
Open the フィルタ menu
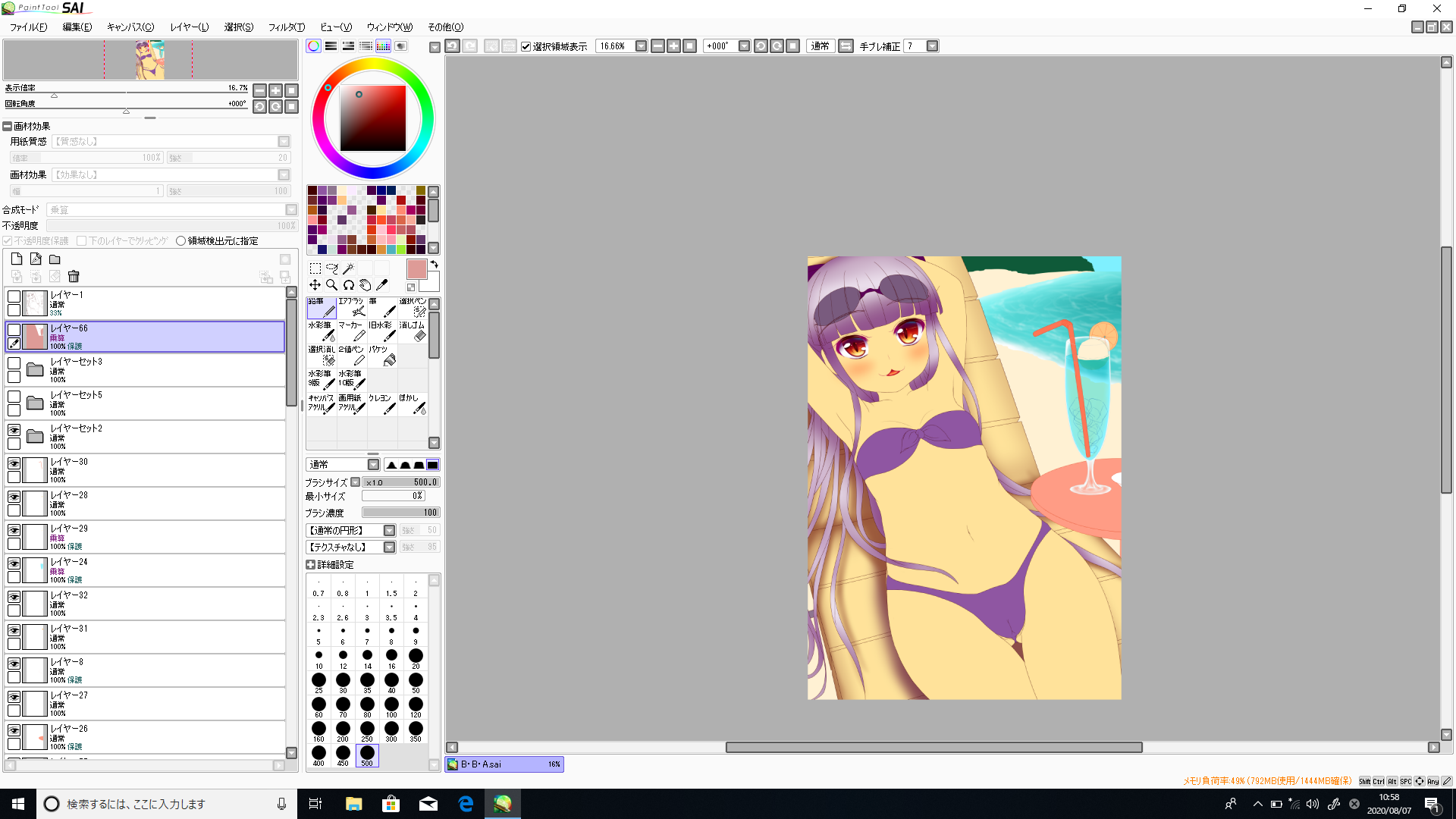[x=286, y=27]
